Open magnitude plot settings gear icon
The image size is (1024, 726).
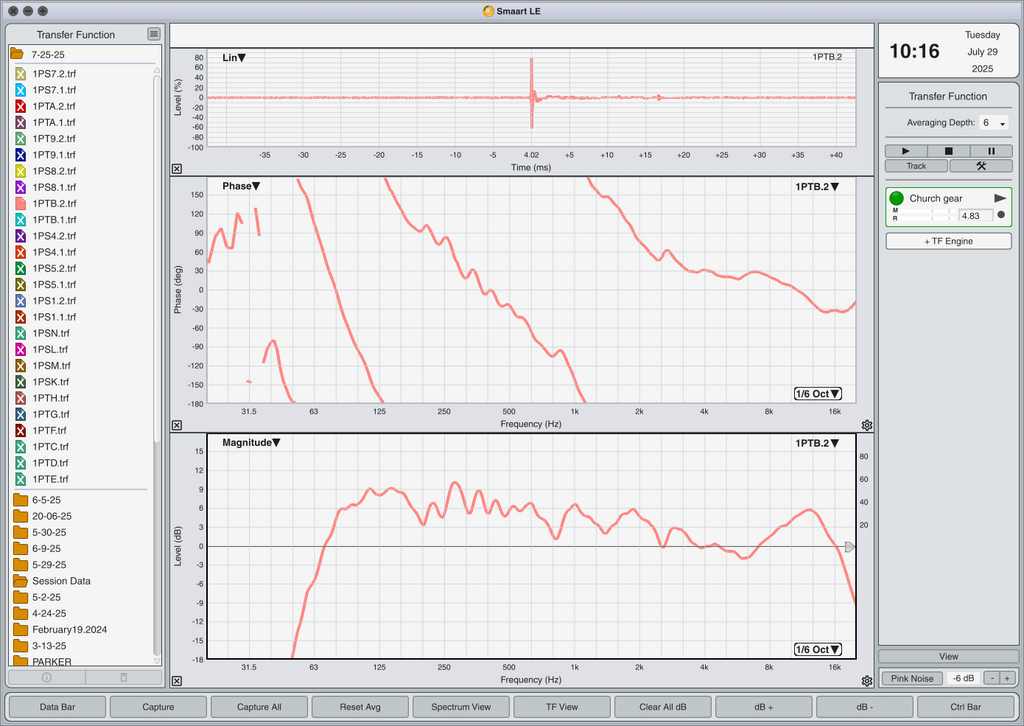pos(867,681)
